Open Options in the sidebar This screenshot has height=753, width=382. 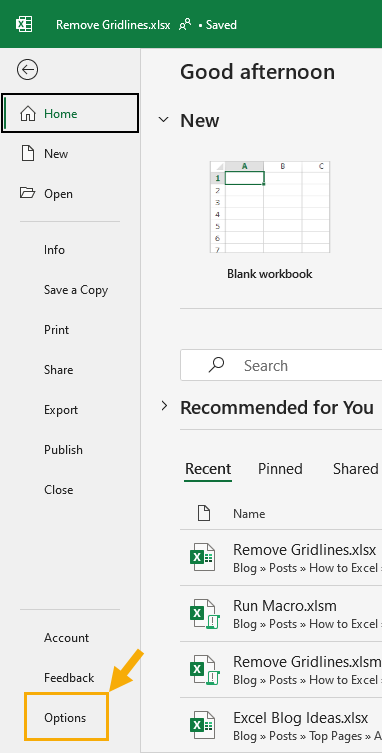(66, 718)
